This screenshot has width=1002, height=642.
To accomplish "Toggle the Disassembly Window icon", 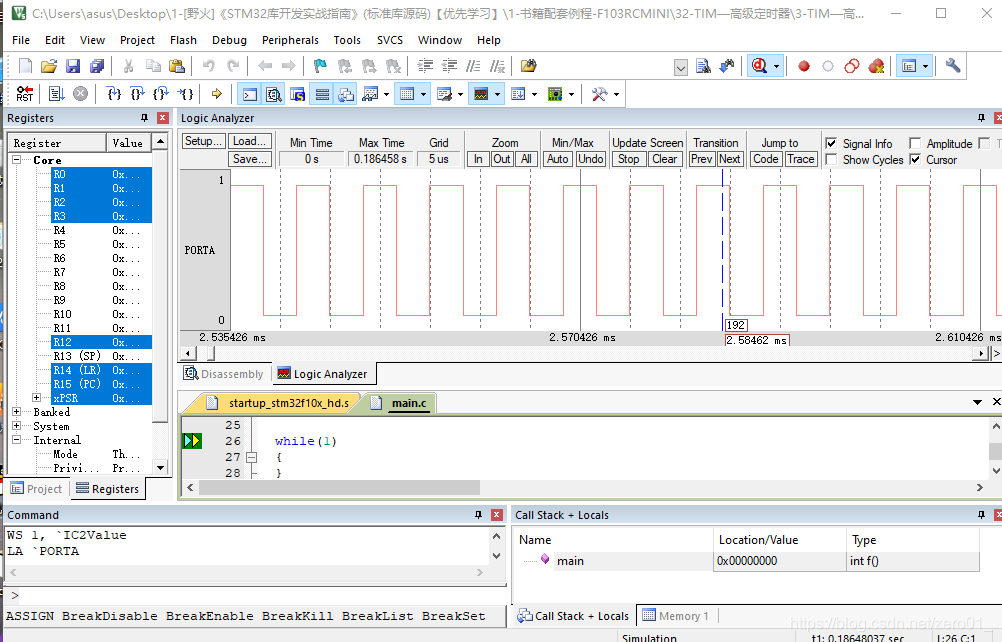I will click(274, 95).
